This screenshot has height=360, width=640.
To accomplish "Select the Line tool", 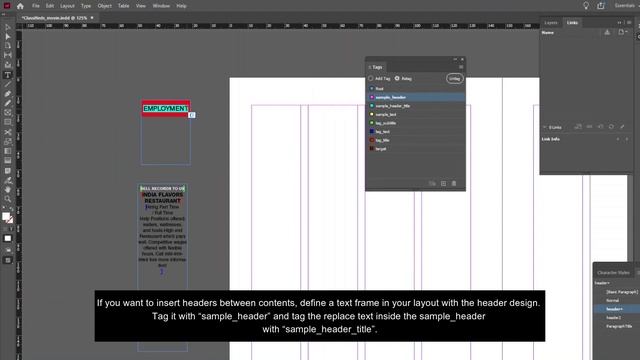I will click(x=7, y=84).
